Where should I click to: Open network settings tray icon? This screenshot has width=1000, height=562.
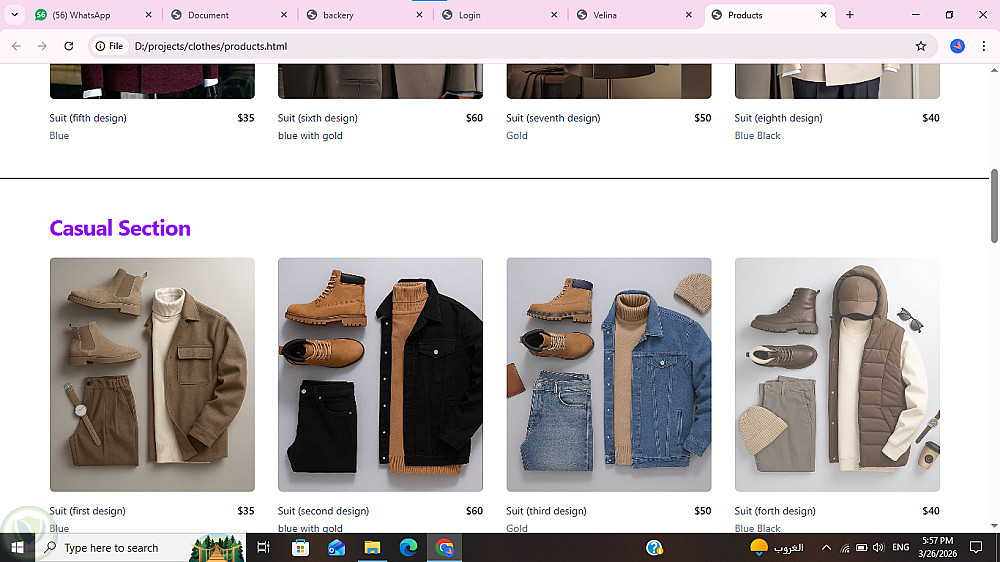844,547
